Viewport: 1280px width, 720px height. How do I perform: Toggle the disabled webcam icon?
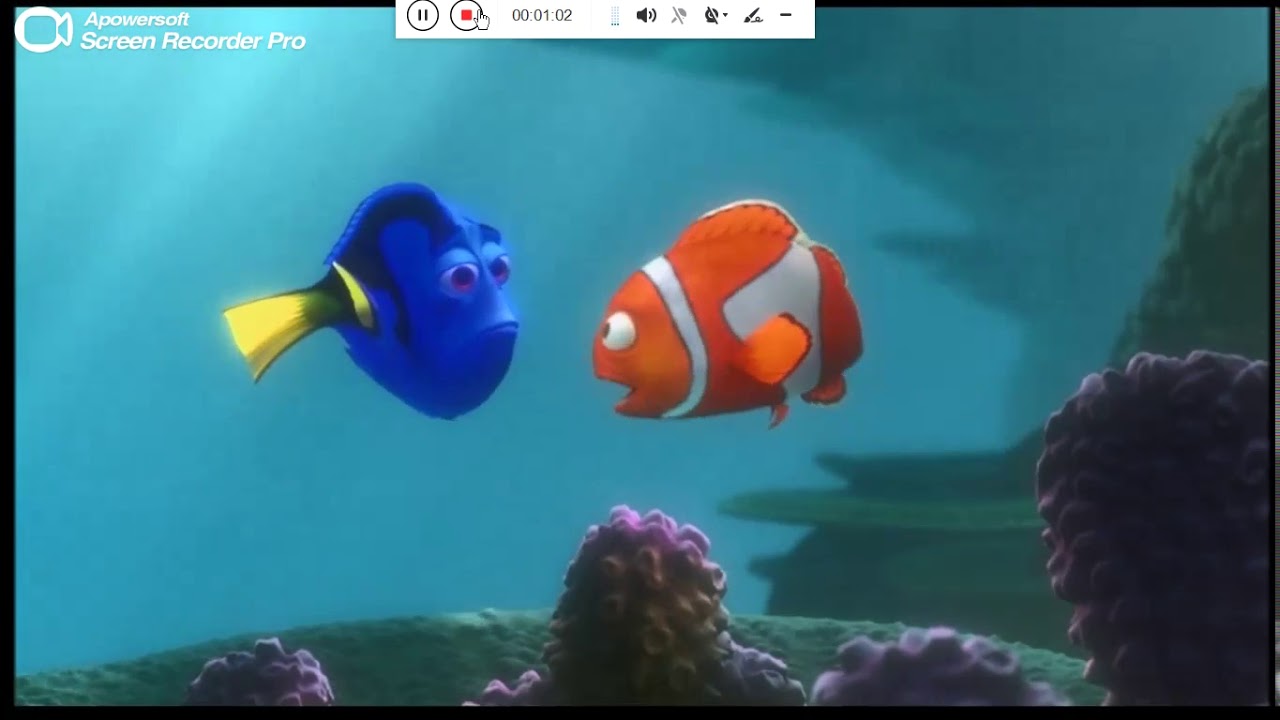711,15
